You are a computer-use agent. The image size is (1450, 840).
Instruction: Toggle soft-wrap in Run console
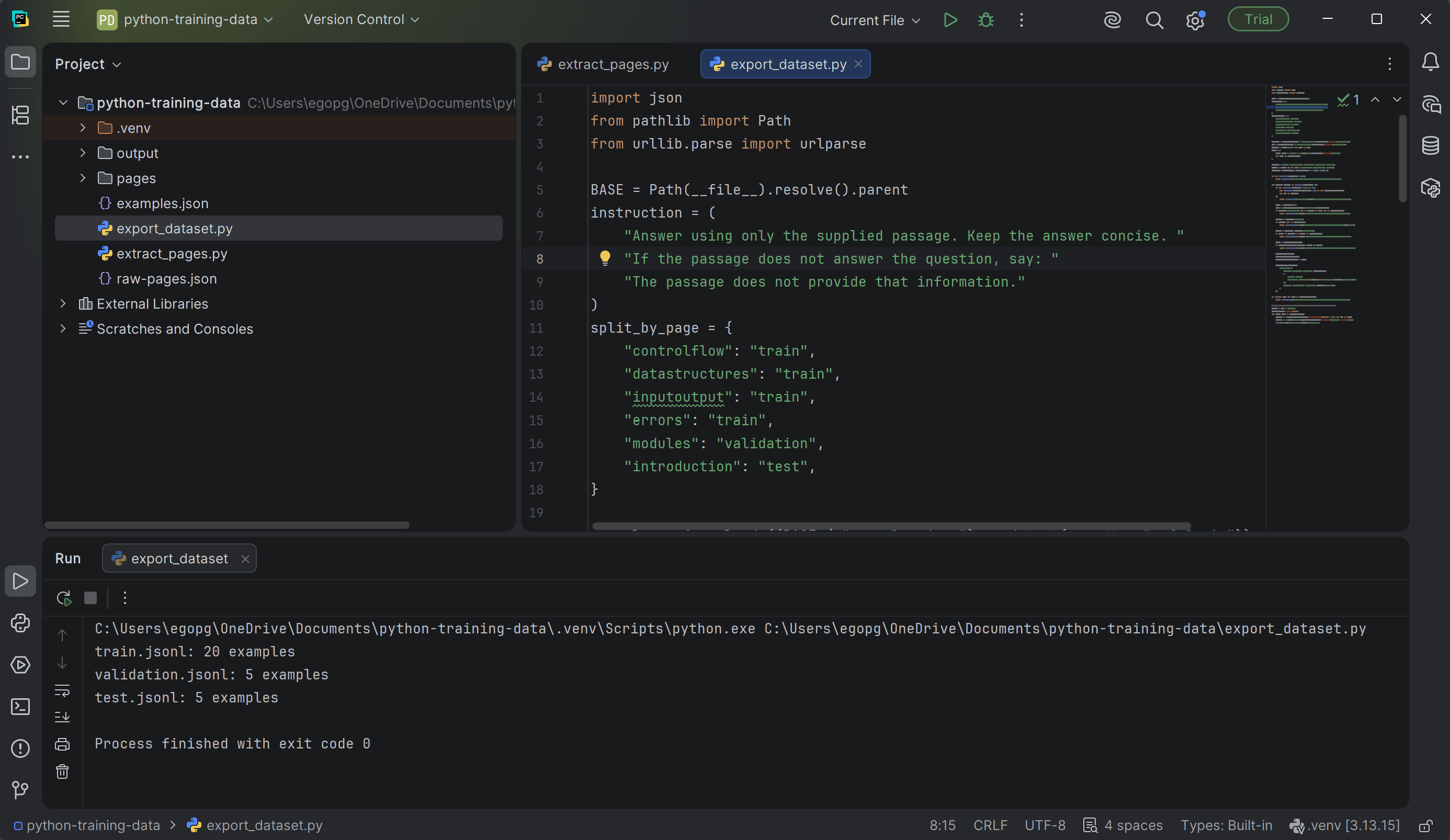pos(62,690)
